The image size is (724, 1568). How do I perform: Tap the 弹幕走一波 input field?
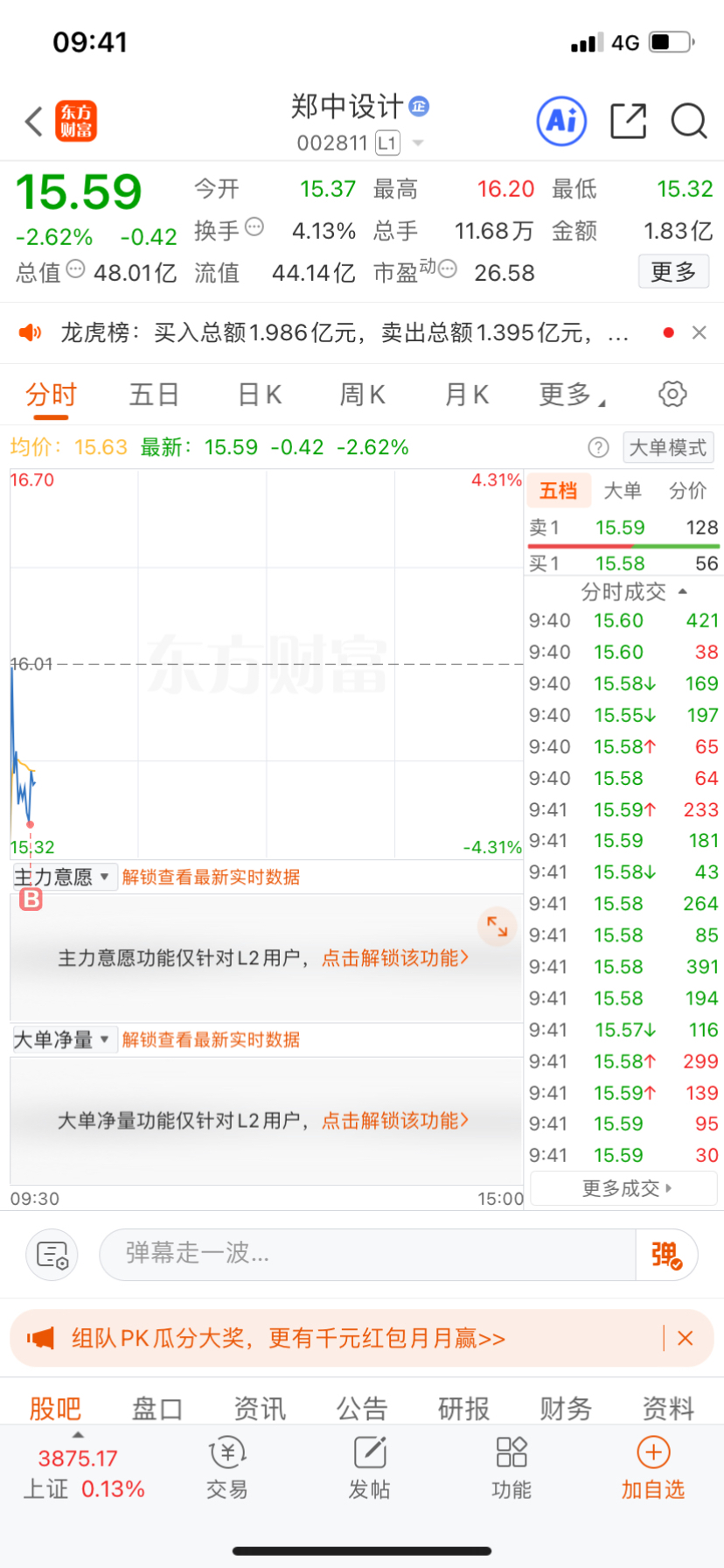coord(367,1255)
